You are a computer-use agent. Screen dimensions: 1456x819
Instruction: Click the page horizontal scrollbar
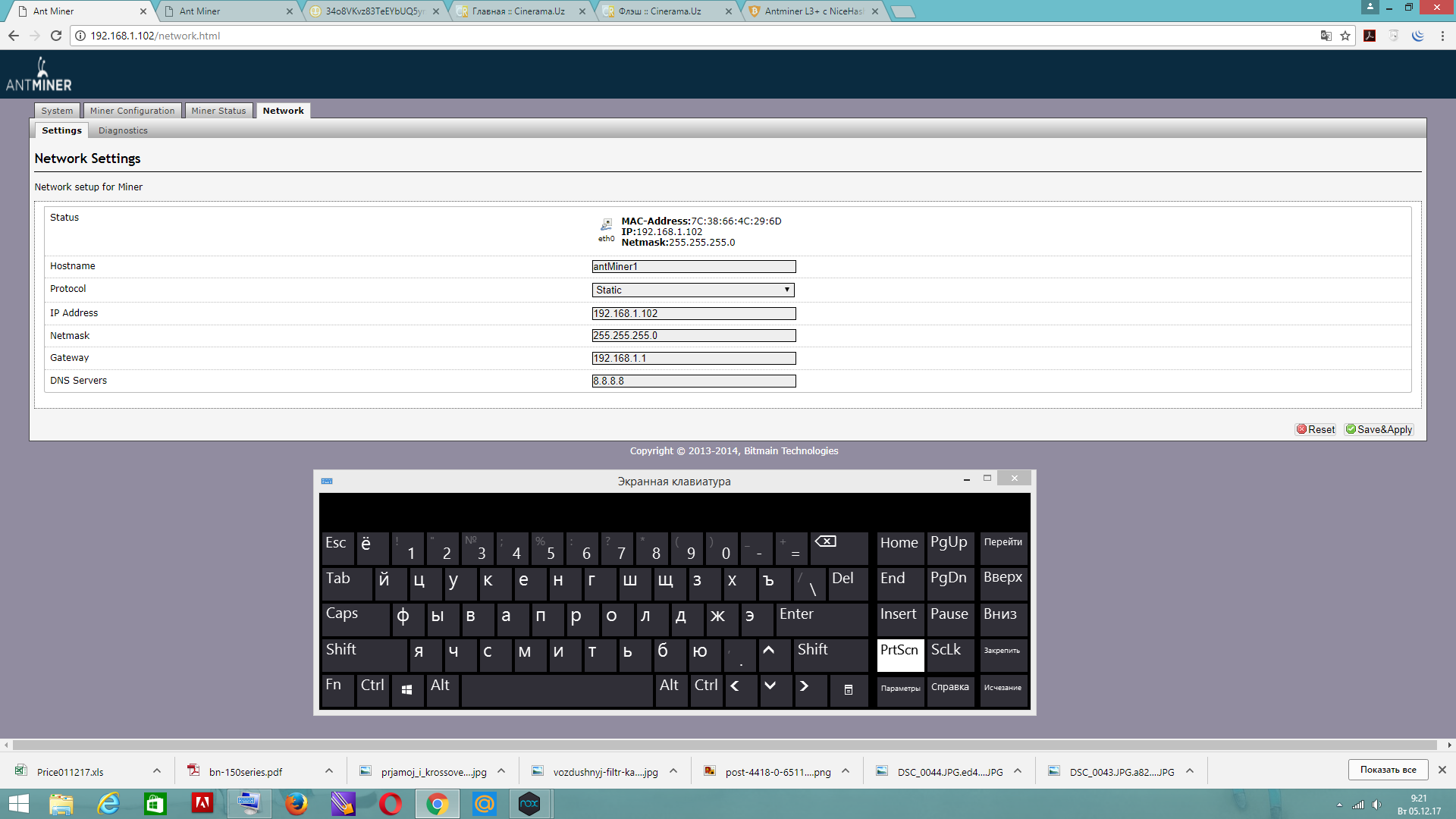(725, 745)
